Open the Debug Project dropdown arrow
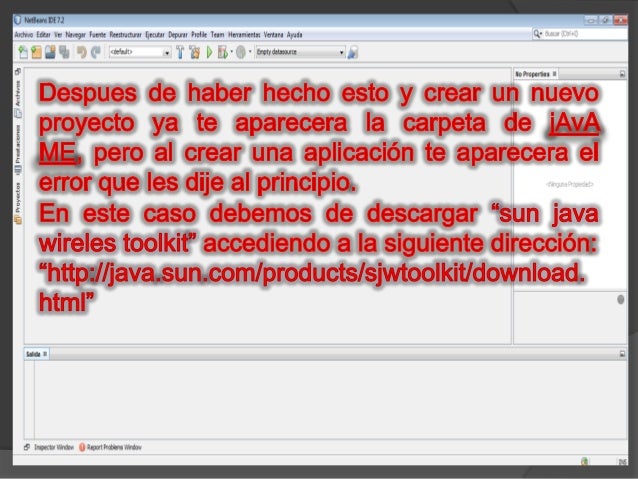 point(232,52)
